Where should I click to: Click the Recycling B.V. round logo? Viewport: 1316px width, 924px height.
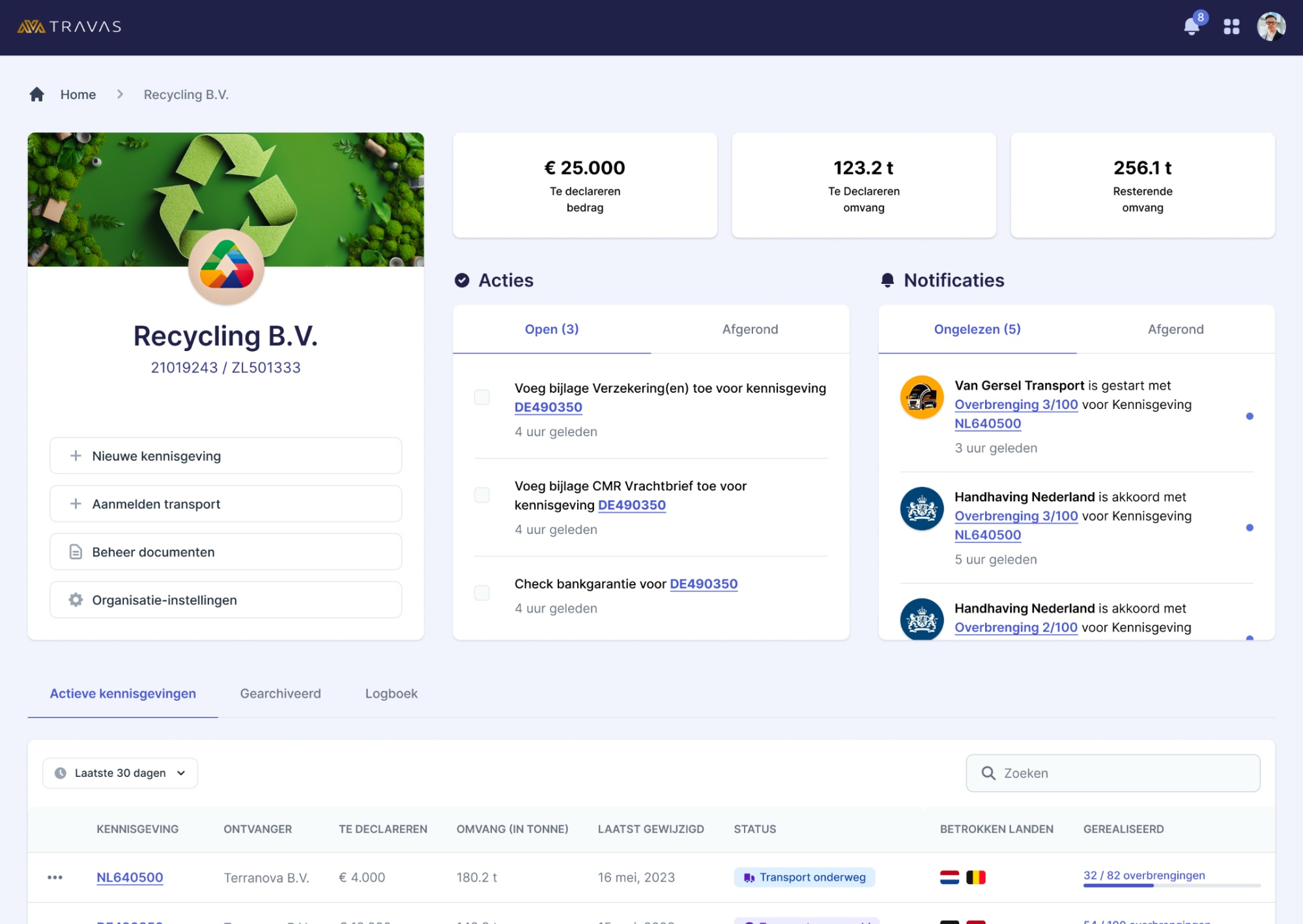[x=228, y=269]
